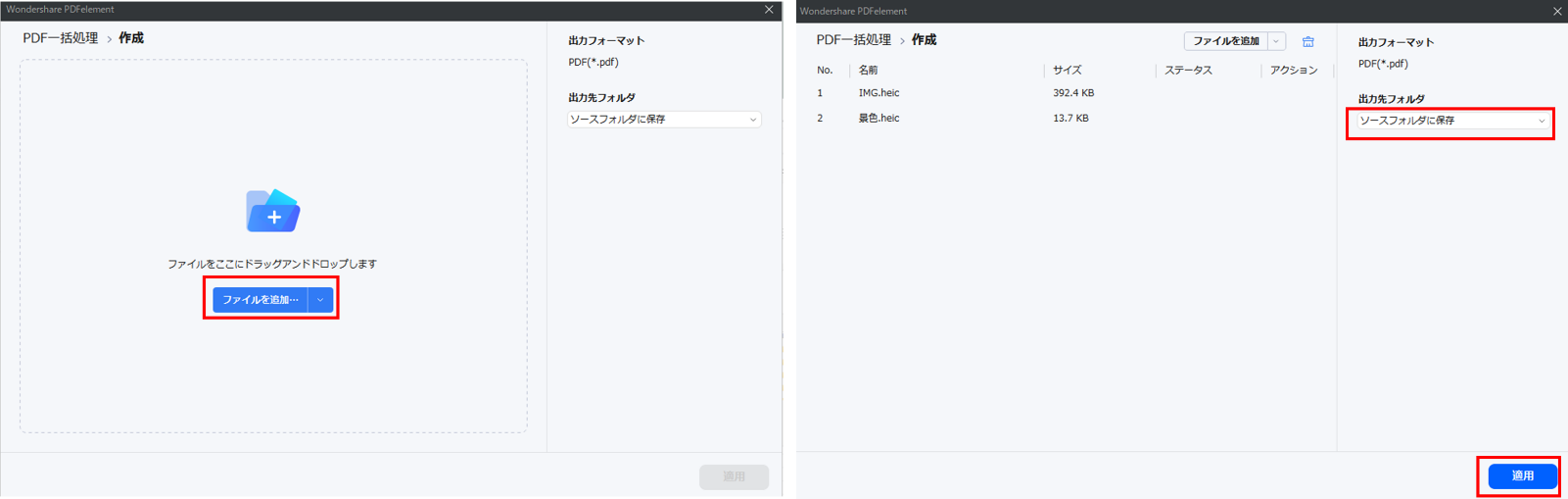
Task: Close the right PDFelement window
Action: point(1557,12)
